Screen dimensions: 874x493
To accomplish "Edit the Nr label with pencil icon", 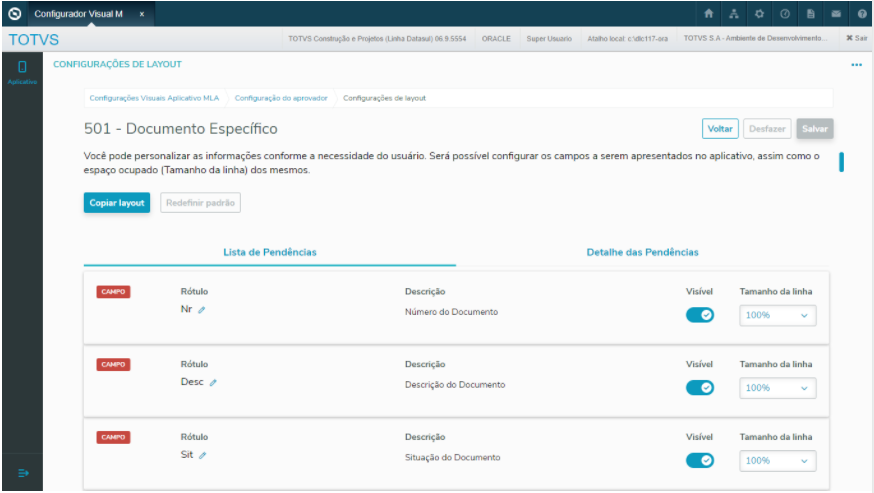I will pos(202,310).
